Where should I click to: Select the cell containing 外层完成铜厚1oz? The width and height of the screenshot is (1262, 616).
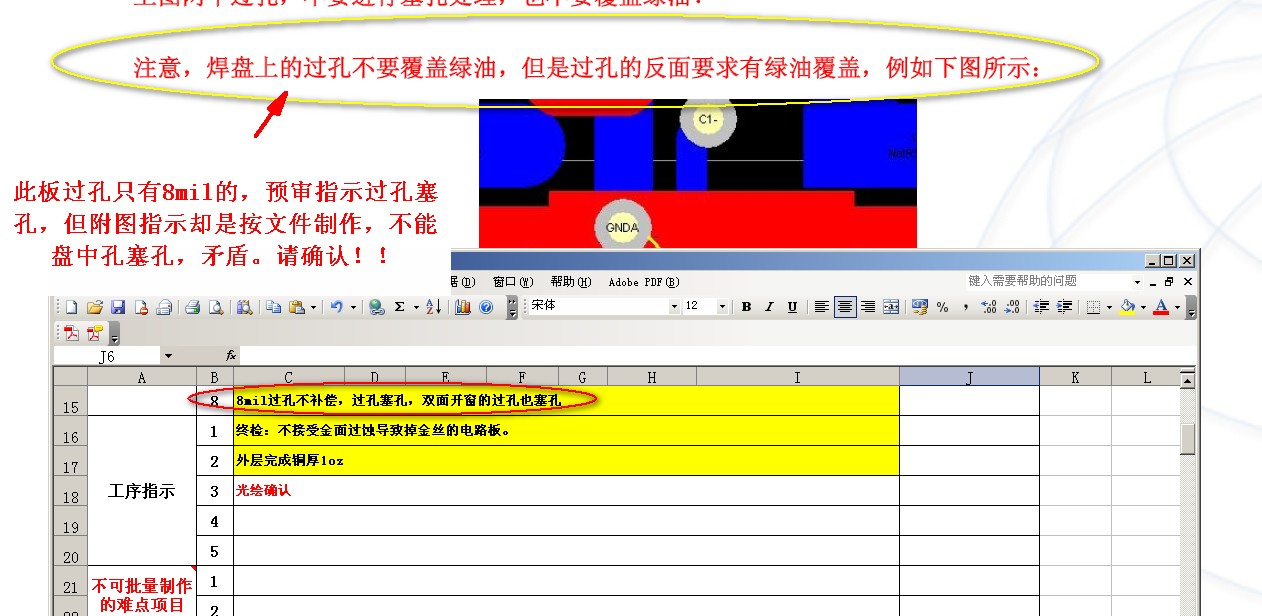566,461
